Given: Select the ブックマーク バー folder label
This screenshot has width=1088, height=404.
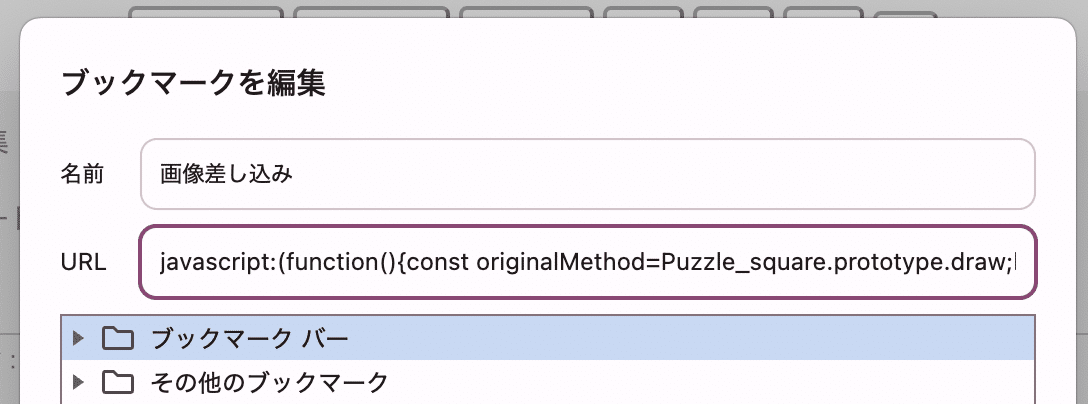Looking at the screenshot, I should (x=249, y=339).
